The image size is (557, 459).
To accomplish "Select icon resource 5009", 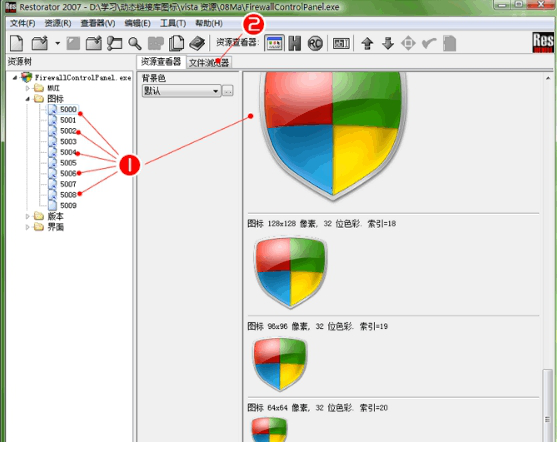I will coord(68,205).
